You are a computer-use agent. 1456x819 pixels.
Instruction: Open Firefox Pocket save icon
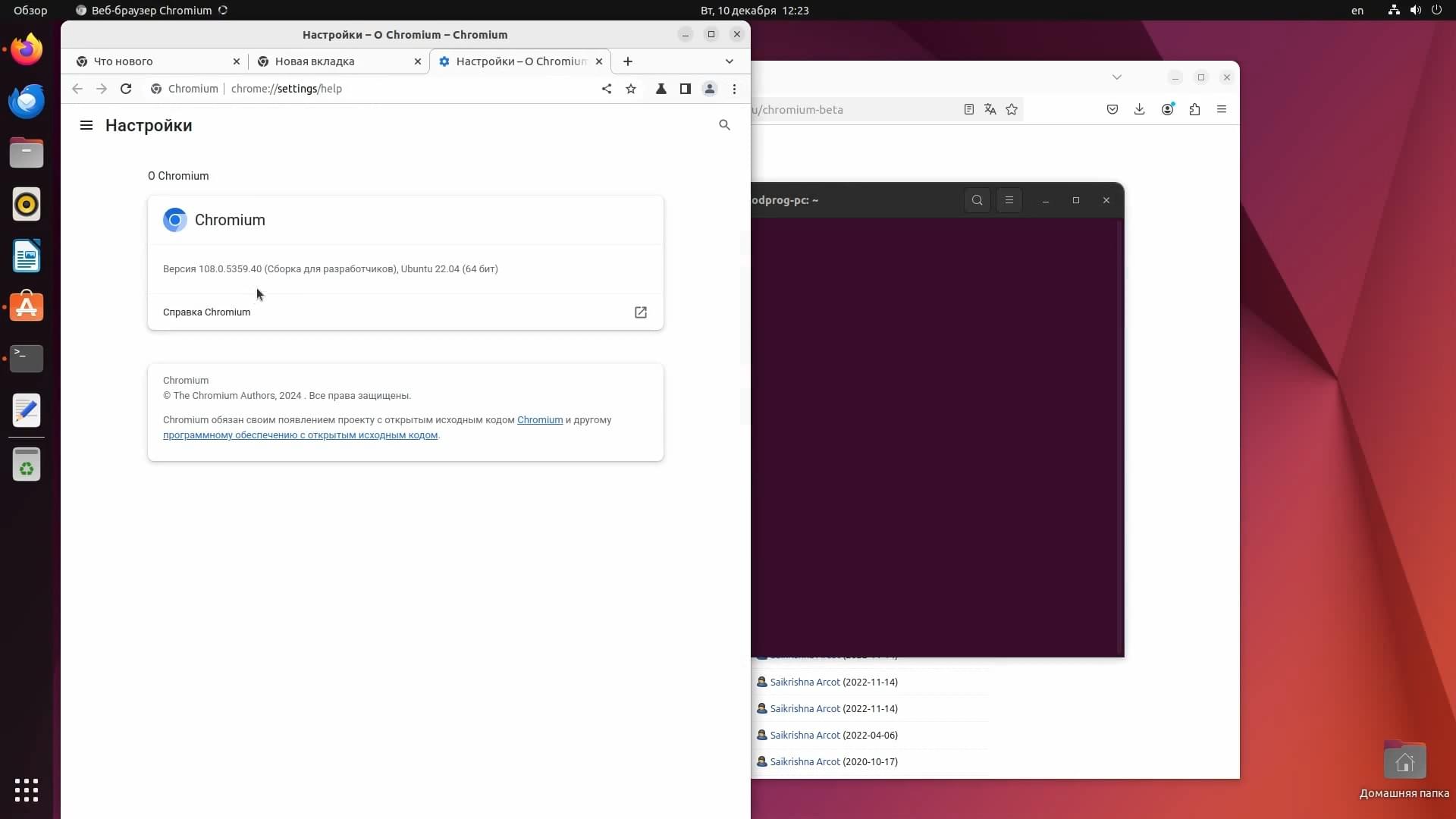point(1112,109)
